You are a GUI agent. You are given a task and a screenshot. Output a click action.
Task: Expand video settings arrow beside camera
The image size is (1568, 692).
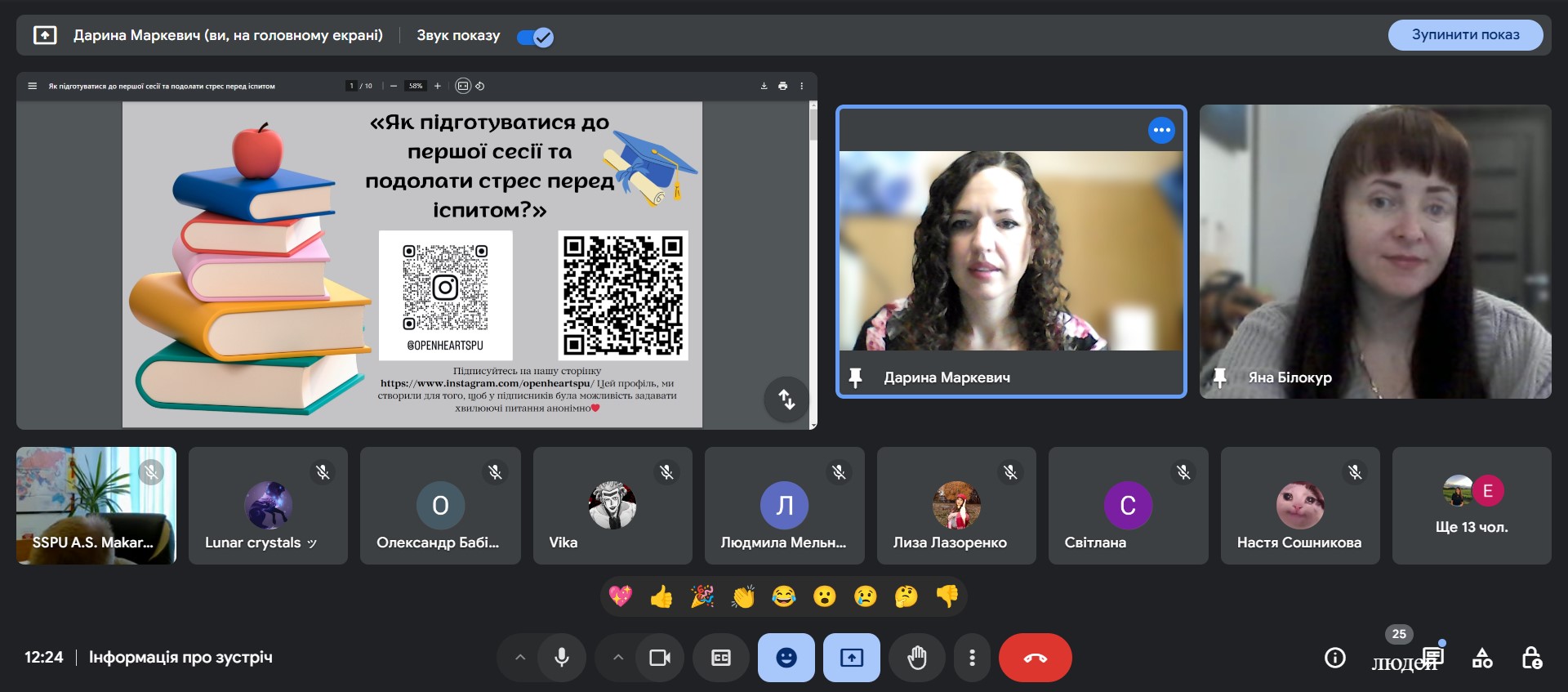point(618,658)
